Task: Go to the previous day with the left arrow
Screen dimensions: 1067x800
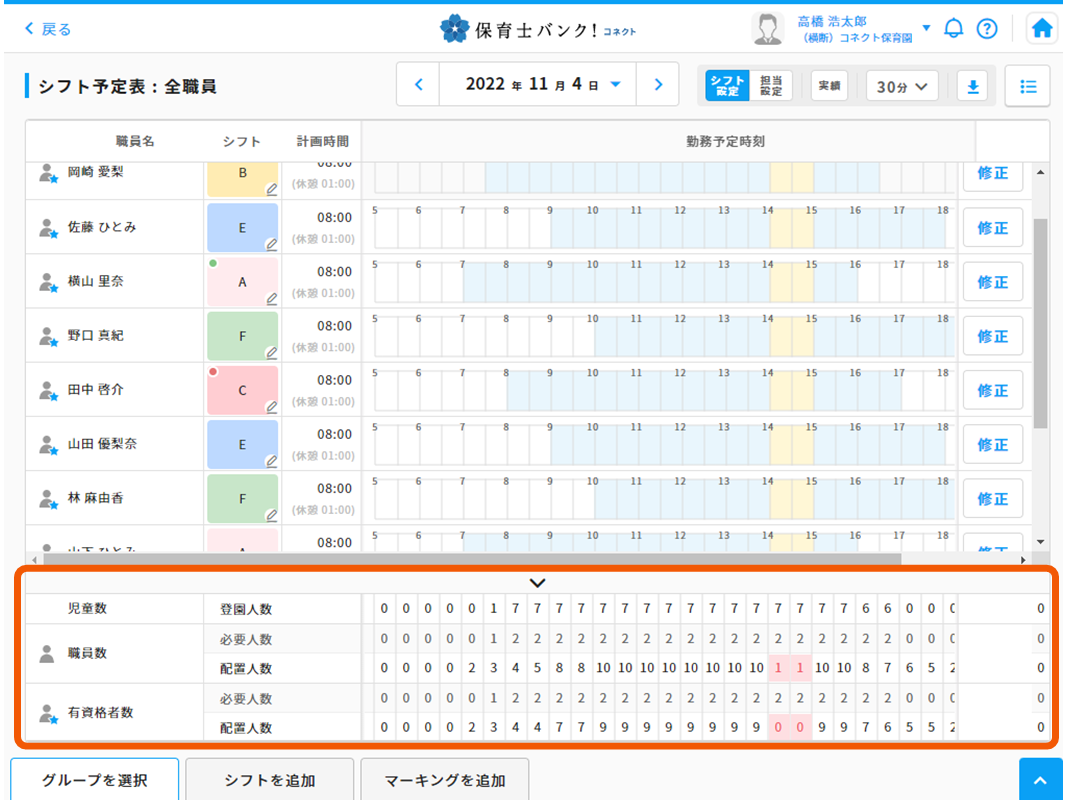Action: (417, 85)
